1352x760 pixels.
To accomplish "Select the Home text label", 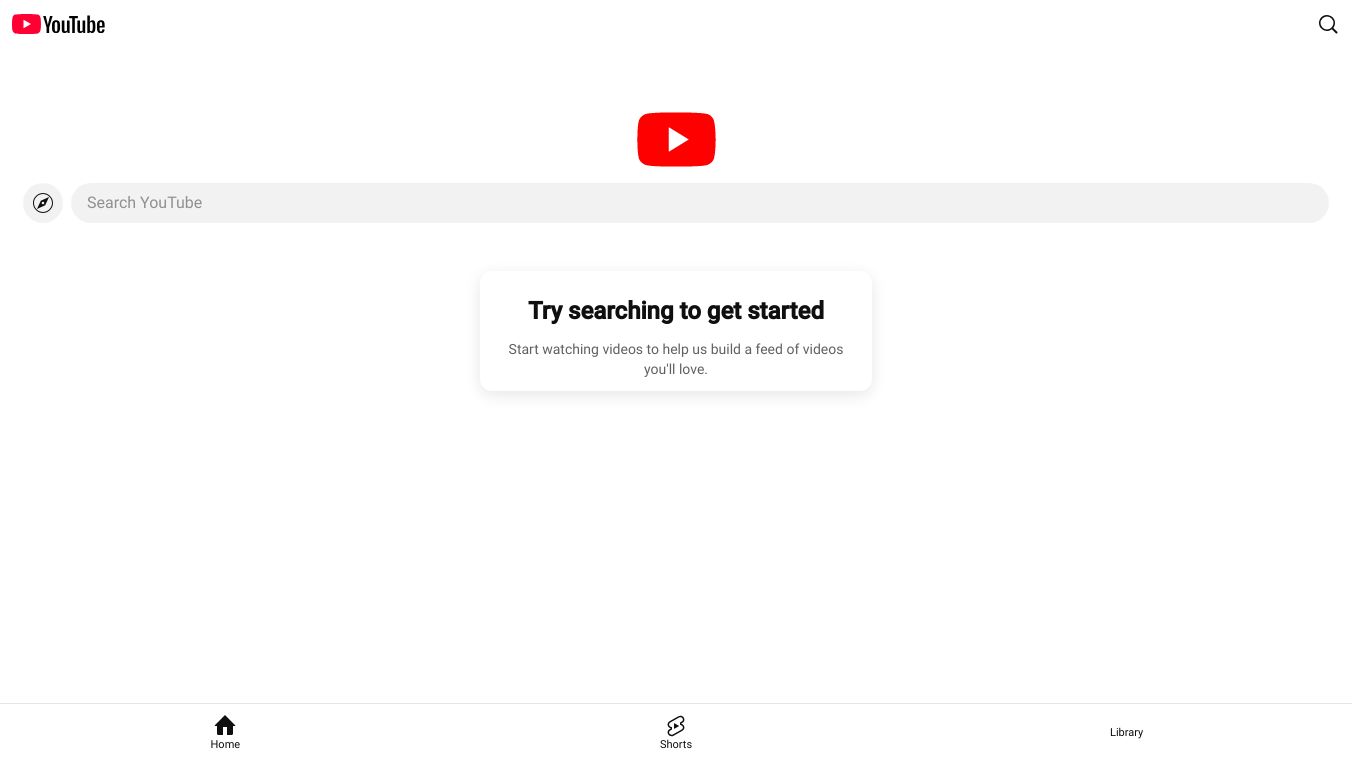I will pyautogui.click(x=225, y=744).
